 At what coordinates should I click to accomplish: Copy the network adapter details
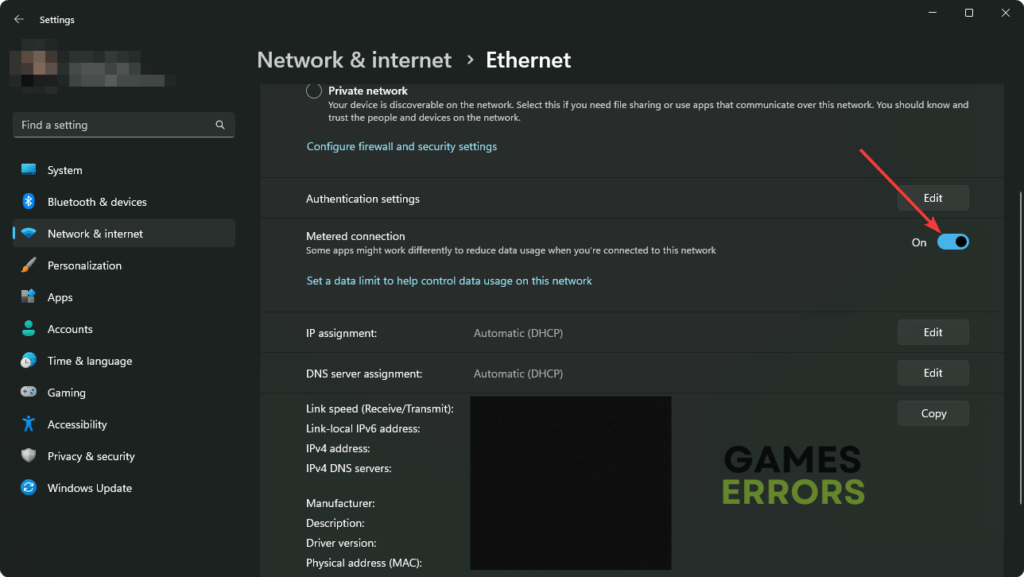(x=932, y=413)
